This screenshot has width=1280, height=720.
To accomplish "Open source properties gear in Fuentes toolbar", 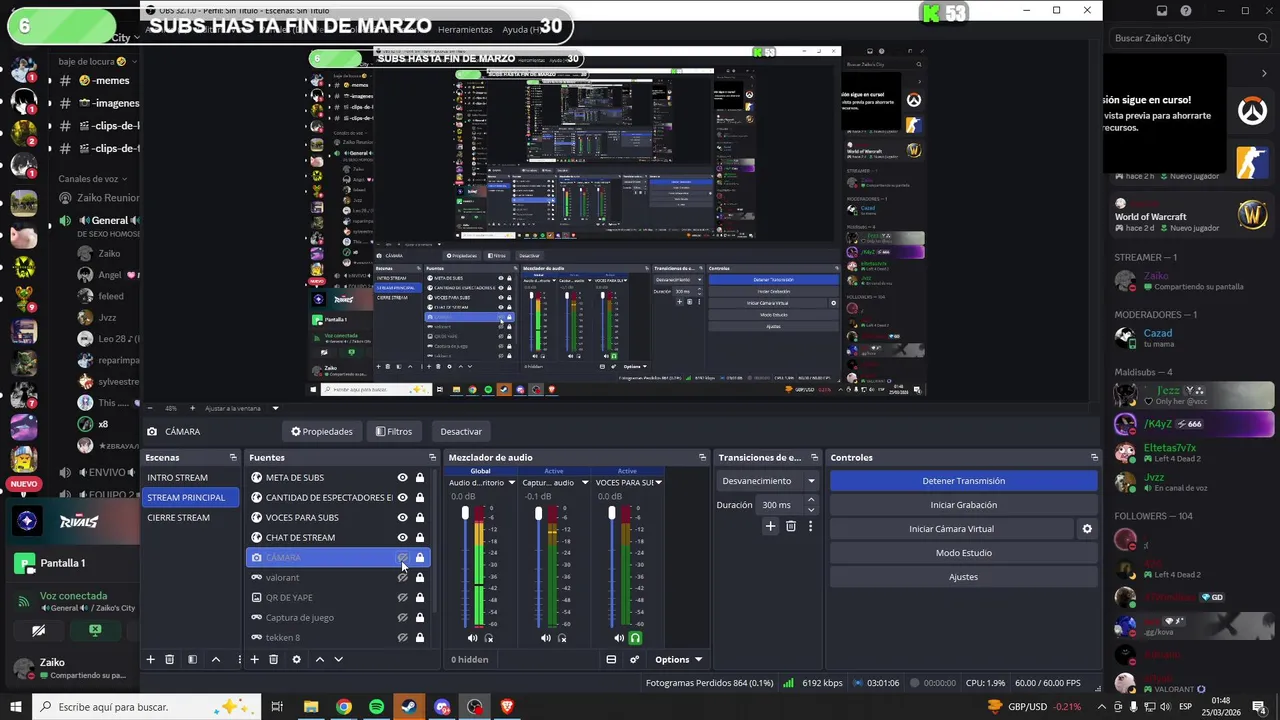I will [x=296, y=659].
